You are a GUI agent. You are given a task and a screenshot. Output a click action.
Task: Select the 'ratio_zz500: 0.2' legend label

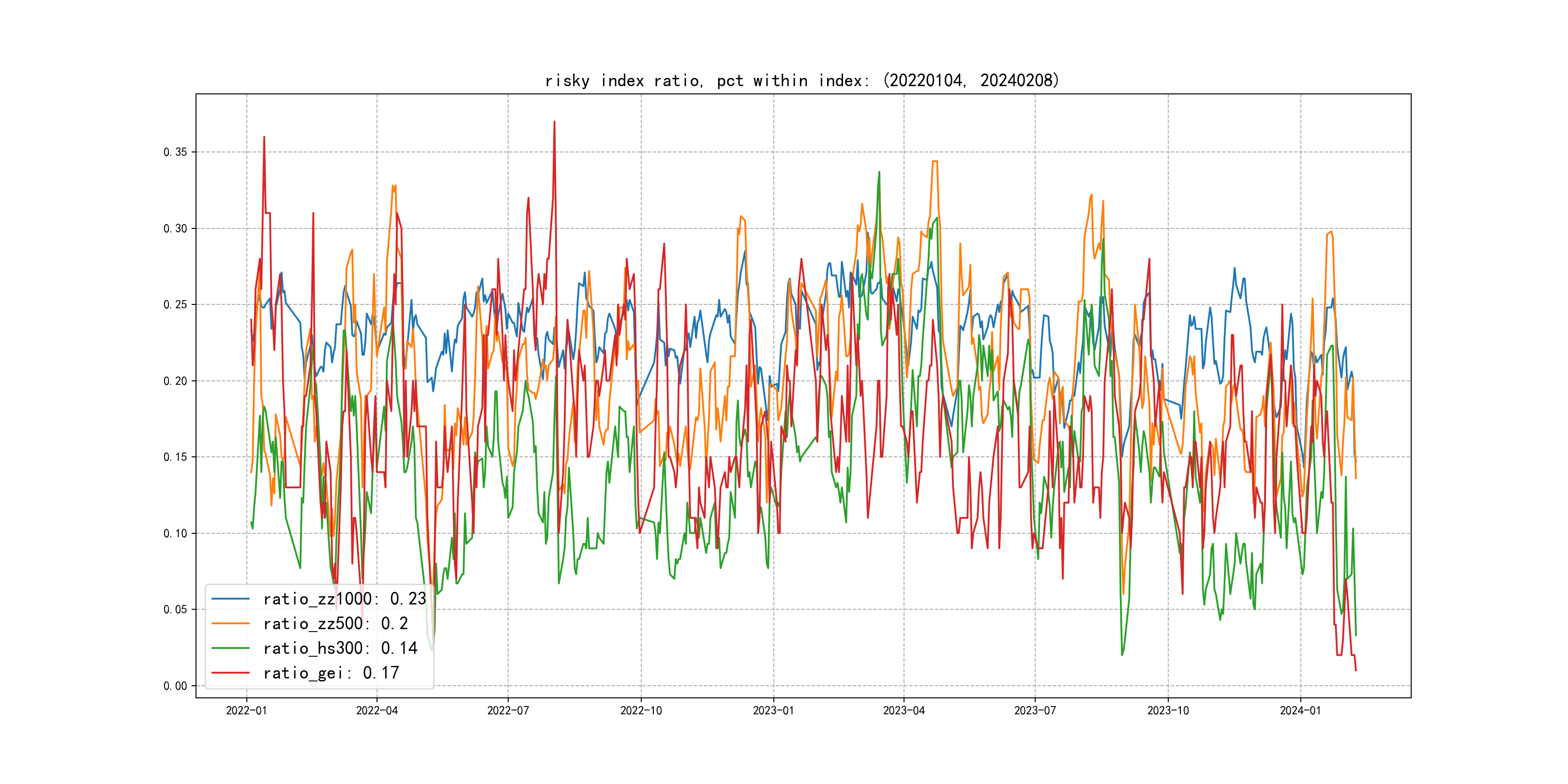tap(335, 623)
